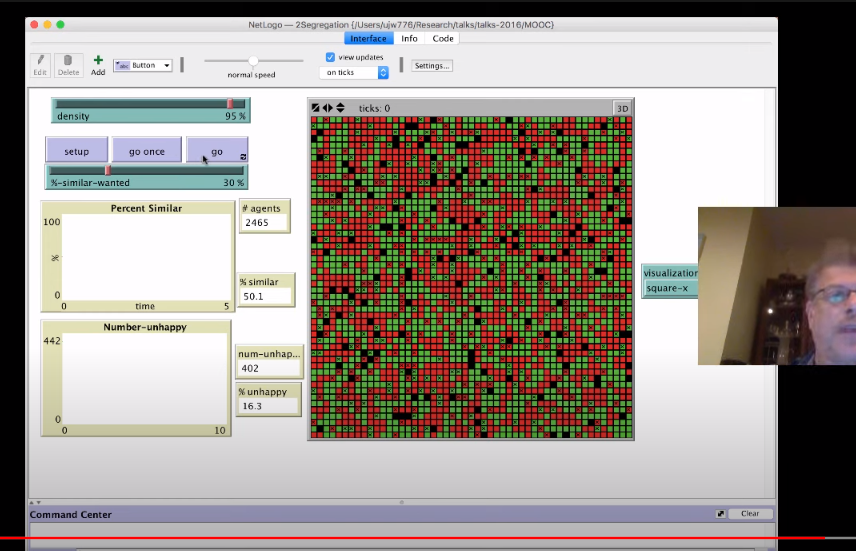This screenshot has width=856, height=551.
Task: Click the Number-unhappy plot
Action: point(136,378)
